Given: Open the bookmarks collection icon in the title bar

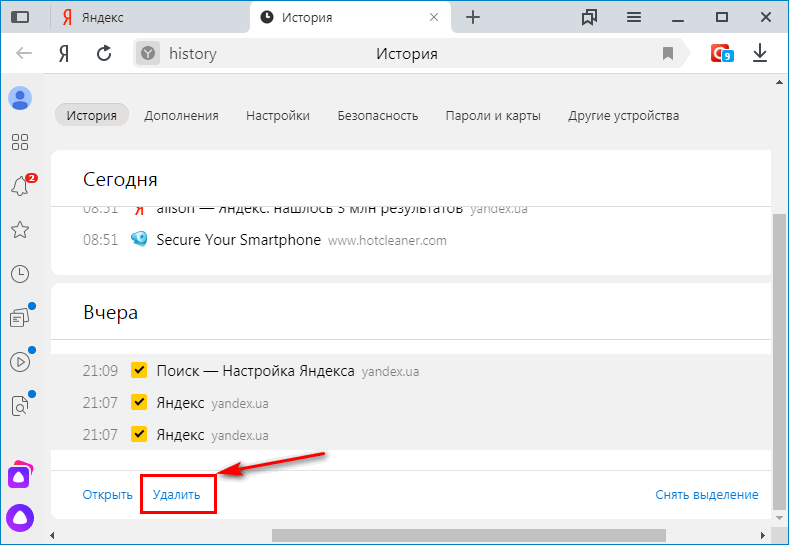Looking at the screenshot, I should coord(589,18).
